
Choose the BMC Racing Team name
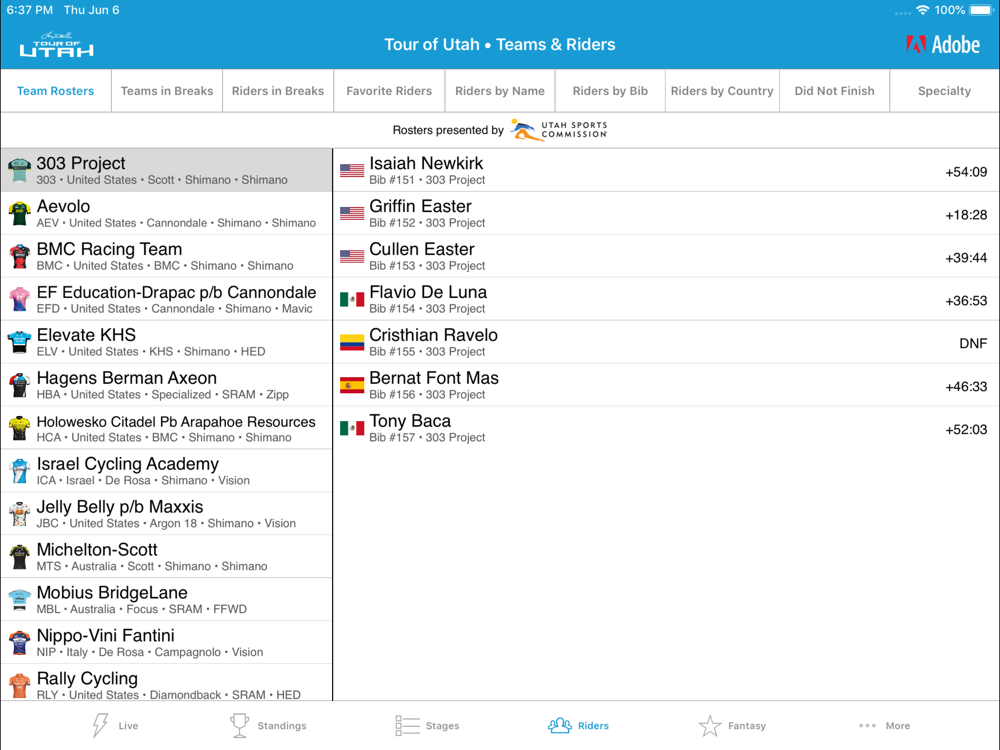pos(109,249)
